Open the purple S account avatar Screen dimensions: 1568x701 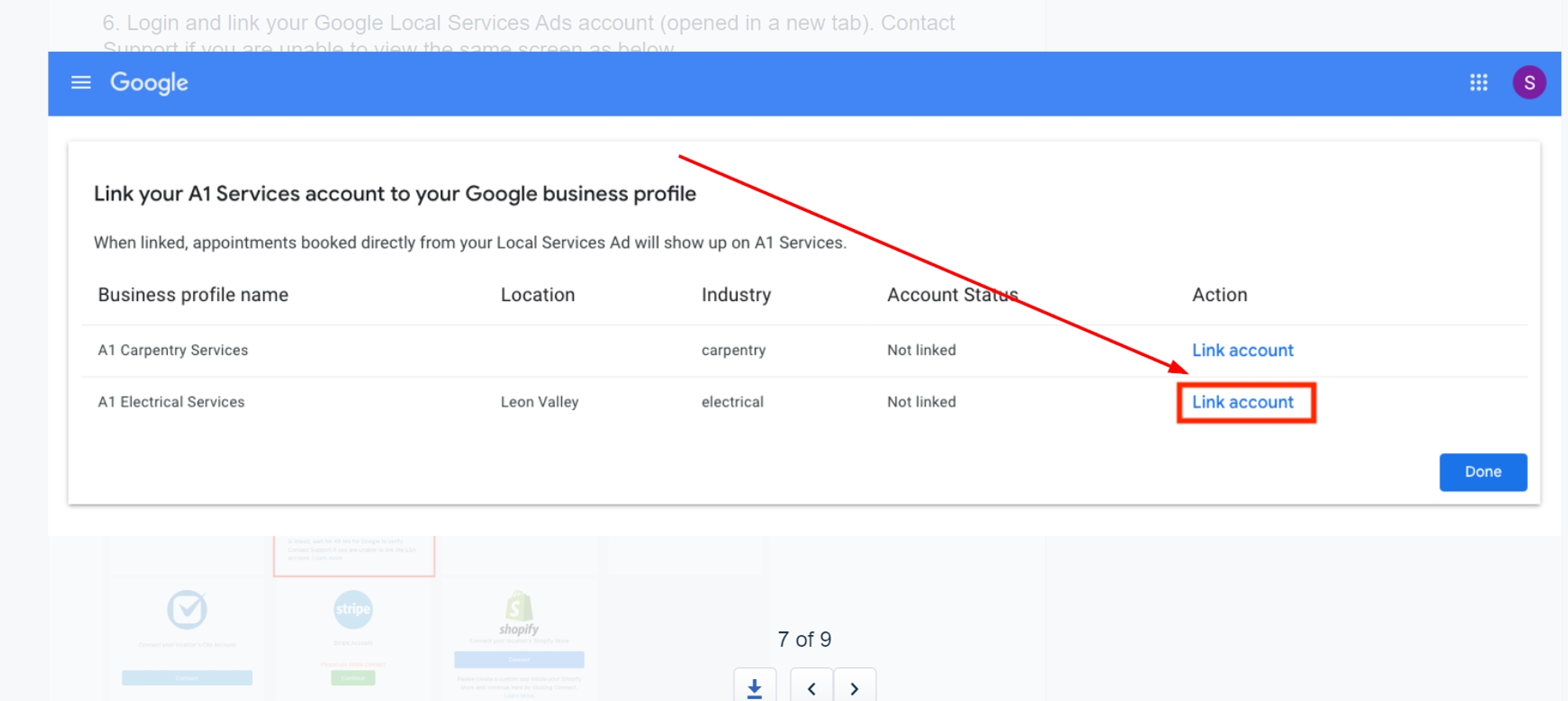click(1528, 82)
